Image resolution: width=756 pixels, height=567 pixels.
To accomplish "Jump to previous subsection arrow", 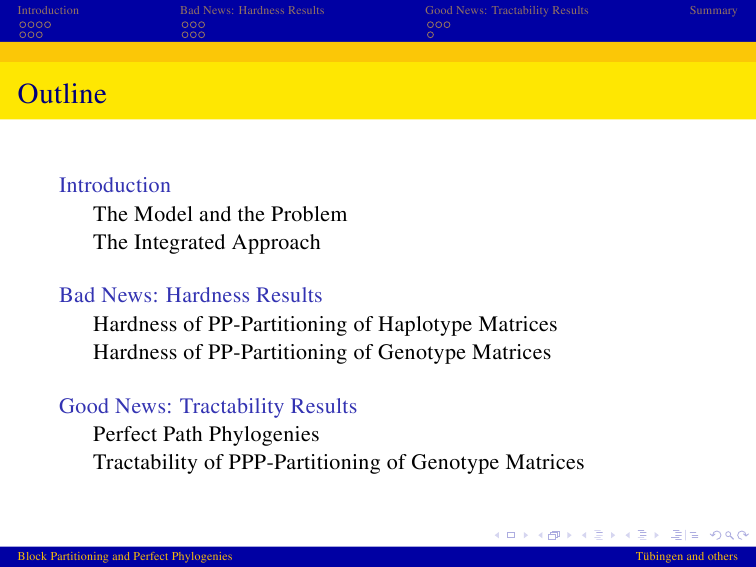I will coord(584,535).
